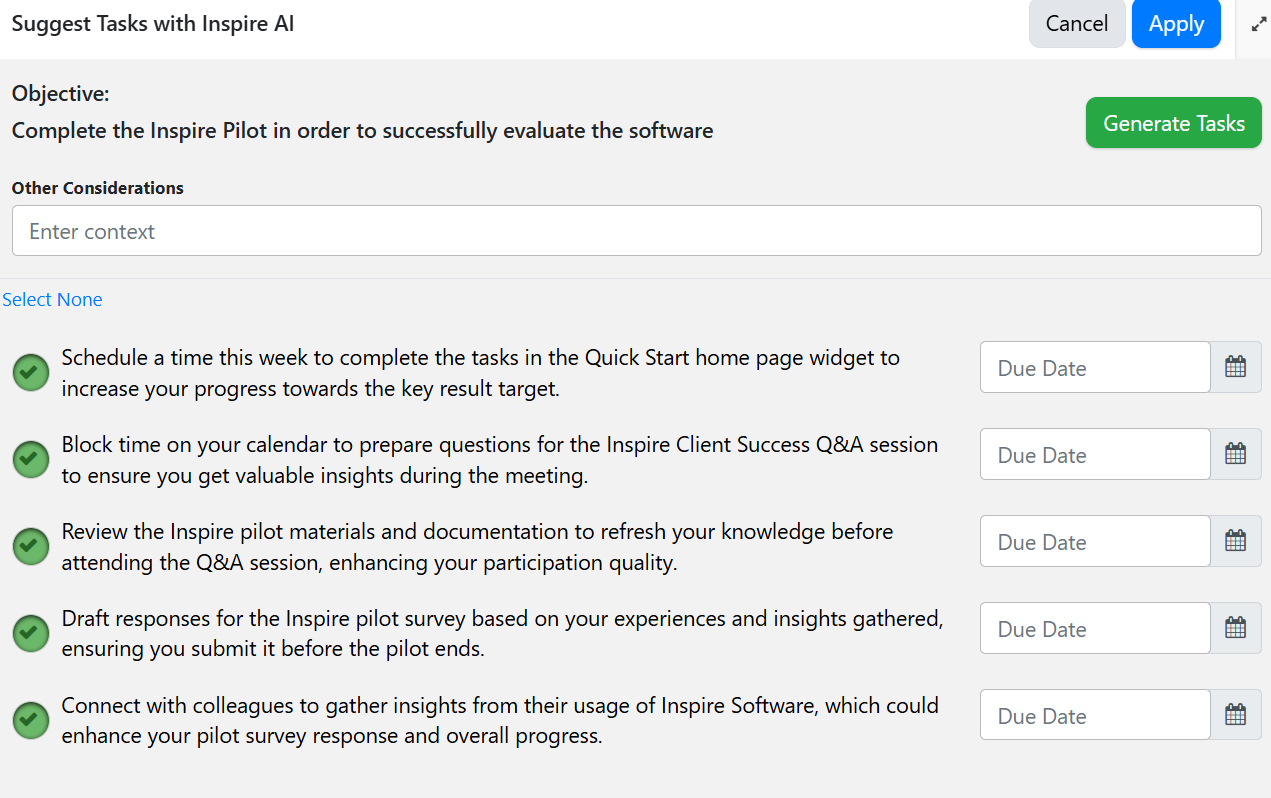Screen dimensions: 1271x798
Task: Click the 'Other Considerations' label
Action: click(x=98, y=188)
